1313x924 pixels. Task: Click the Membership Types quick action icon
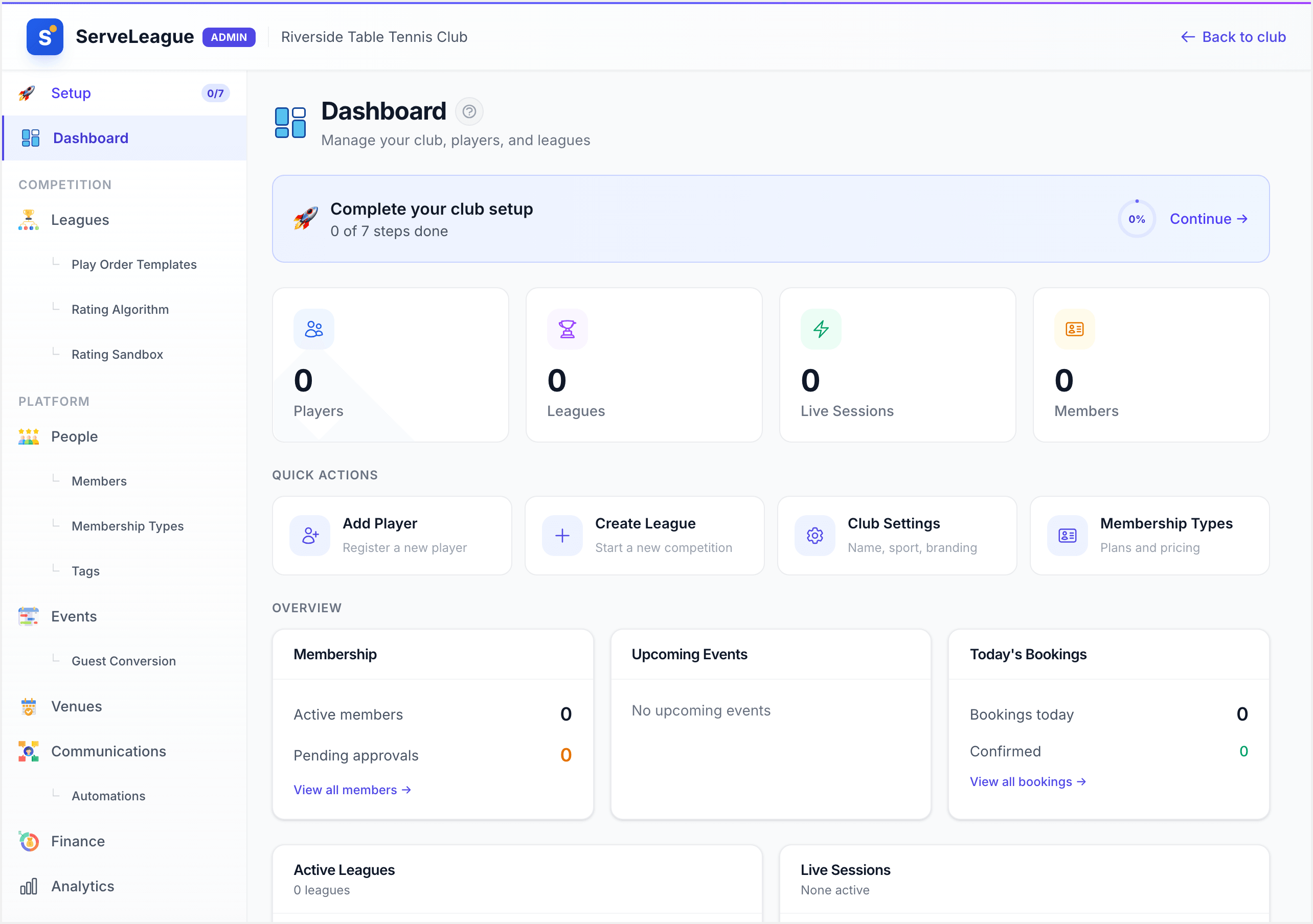(x=1068, y=536)
